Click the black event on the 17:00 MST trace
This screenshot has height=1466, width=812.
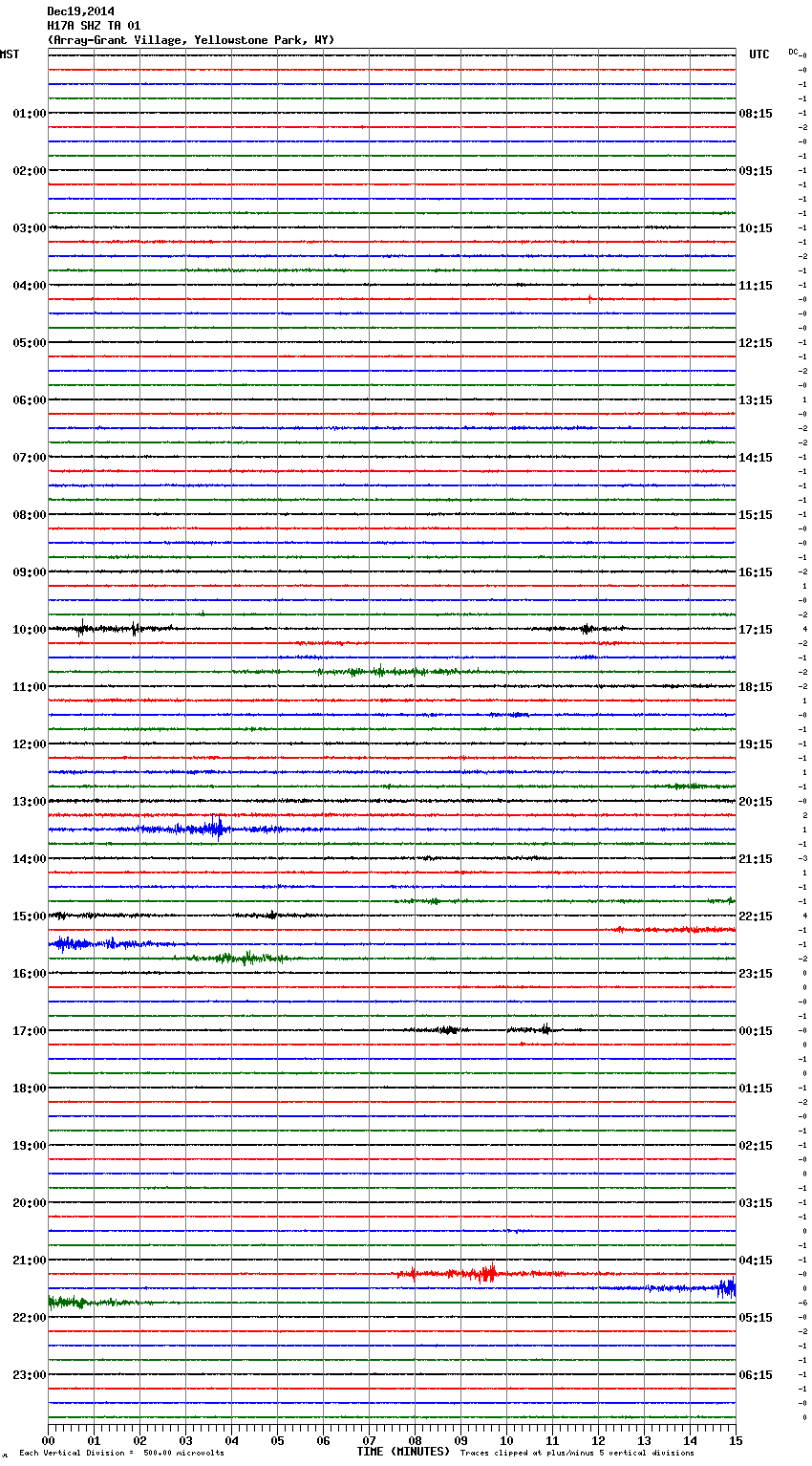point(482,1029)
